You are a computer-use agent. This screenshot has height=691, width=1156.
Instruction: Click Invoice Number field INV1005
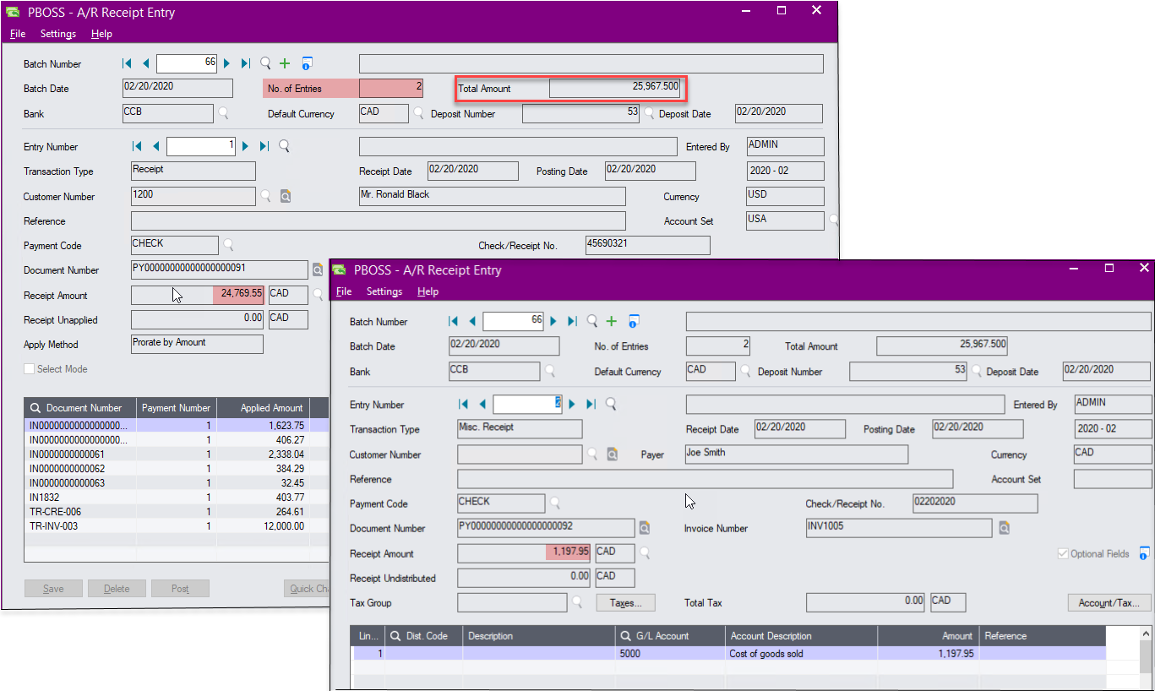[899, 528]
